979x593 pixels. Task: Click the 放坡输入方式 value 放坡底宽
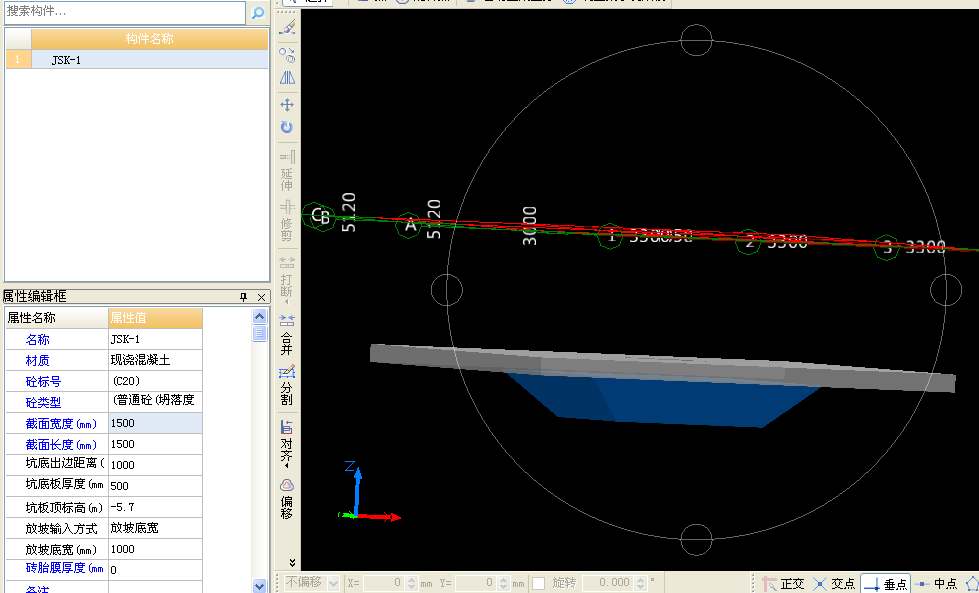tap(155, 528)
